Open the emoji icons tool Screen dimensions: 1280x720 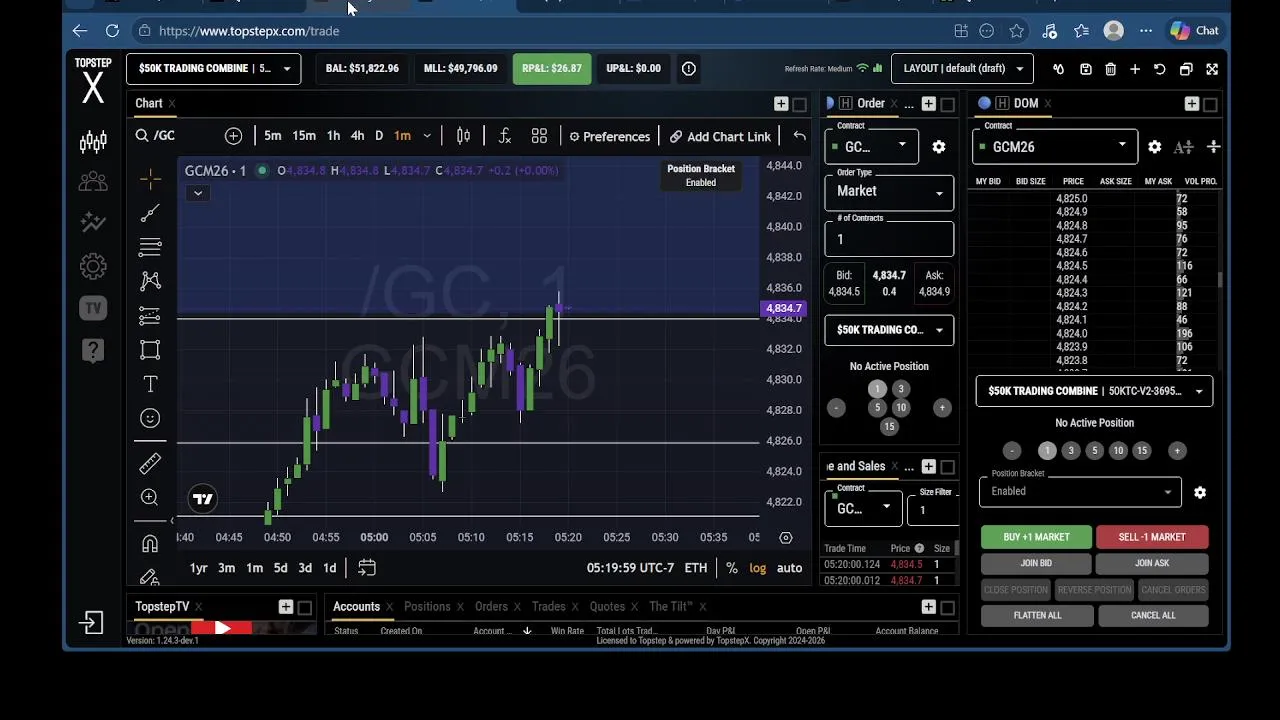pyautogui.click(x=150, y=418)
